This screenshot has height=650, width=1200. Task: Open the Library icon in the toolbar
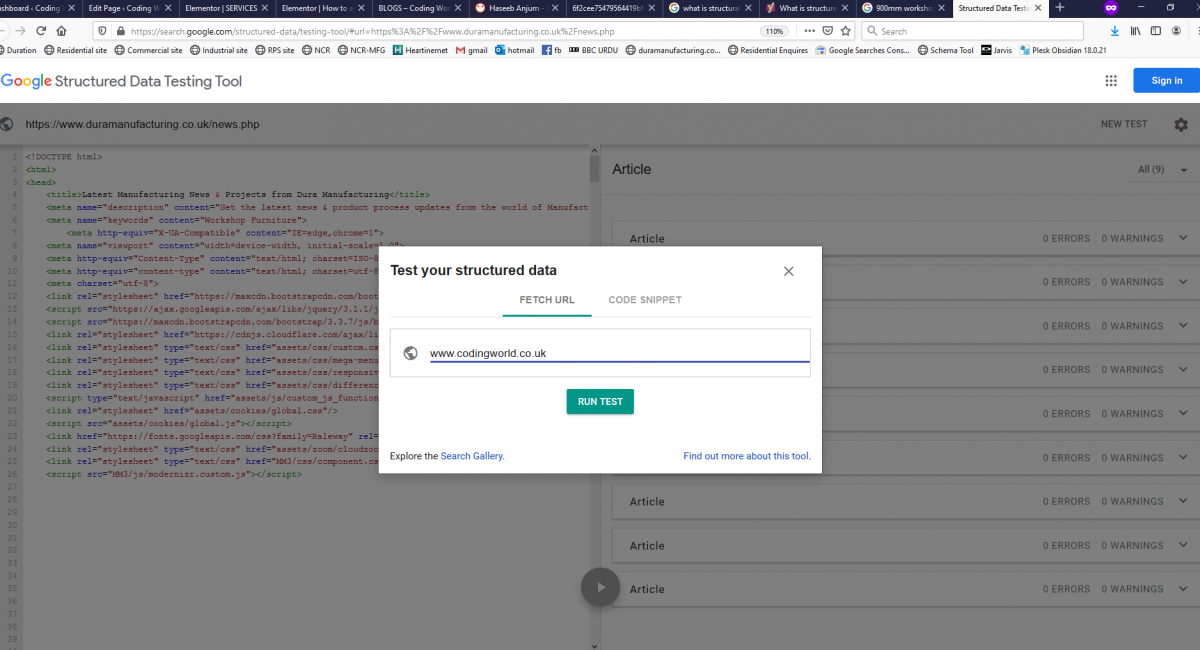[x=1137, y=31]
